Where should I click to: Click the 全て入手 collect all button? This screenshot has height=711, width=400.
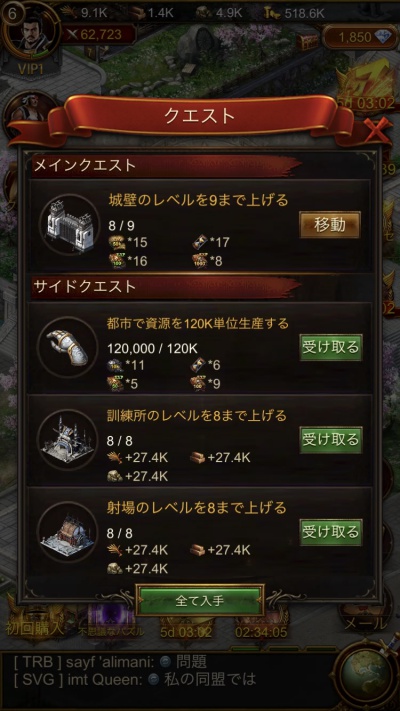click(x=200, y=600)
